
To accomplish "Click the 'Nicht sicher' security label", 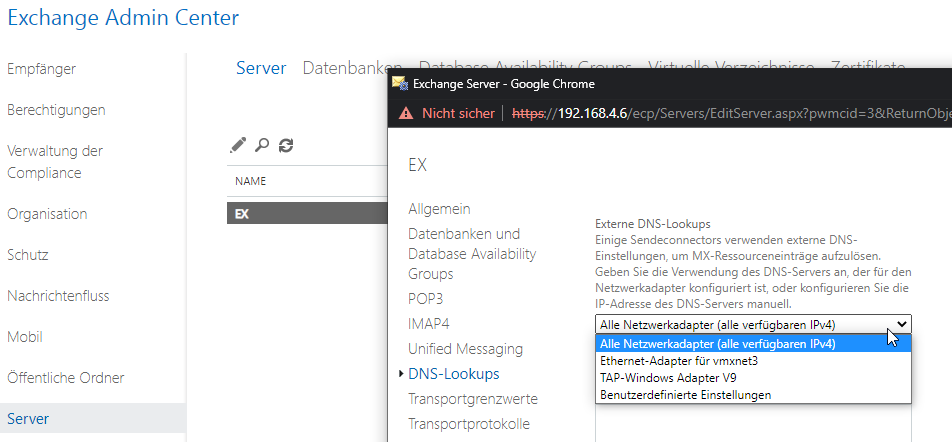I will tap(458, 113).
